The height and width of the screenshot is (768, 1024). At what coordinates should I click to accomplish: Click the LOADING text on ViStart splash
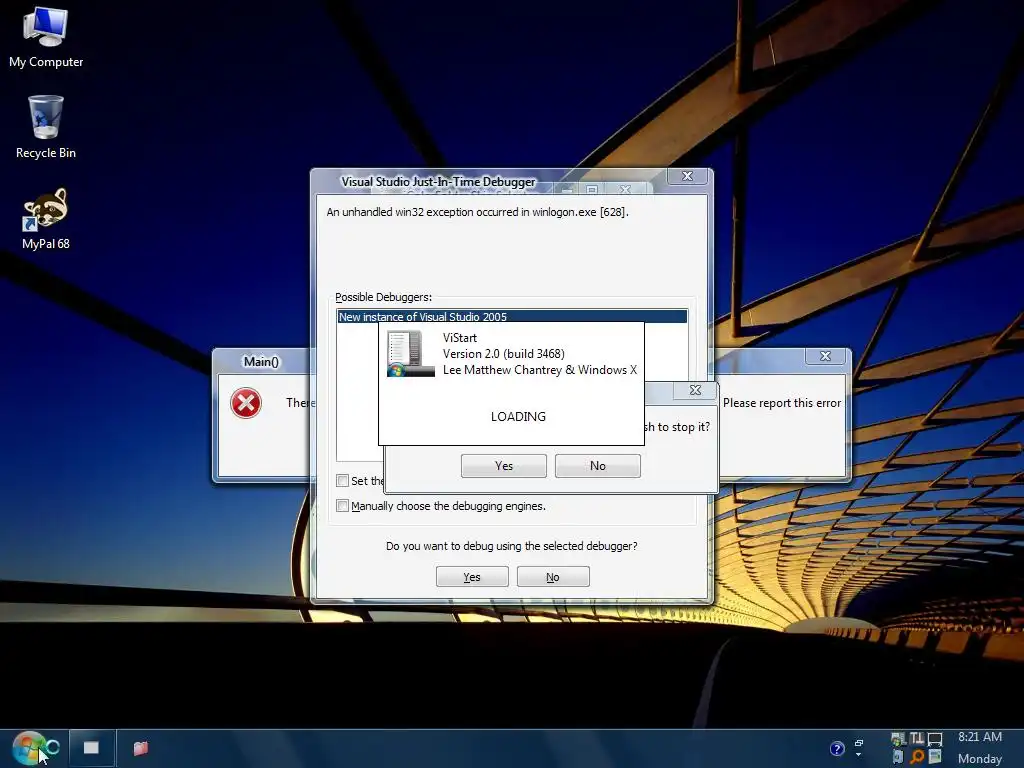(519, 417)
